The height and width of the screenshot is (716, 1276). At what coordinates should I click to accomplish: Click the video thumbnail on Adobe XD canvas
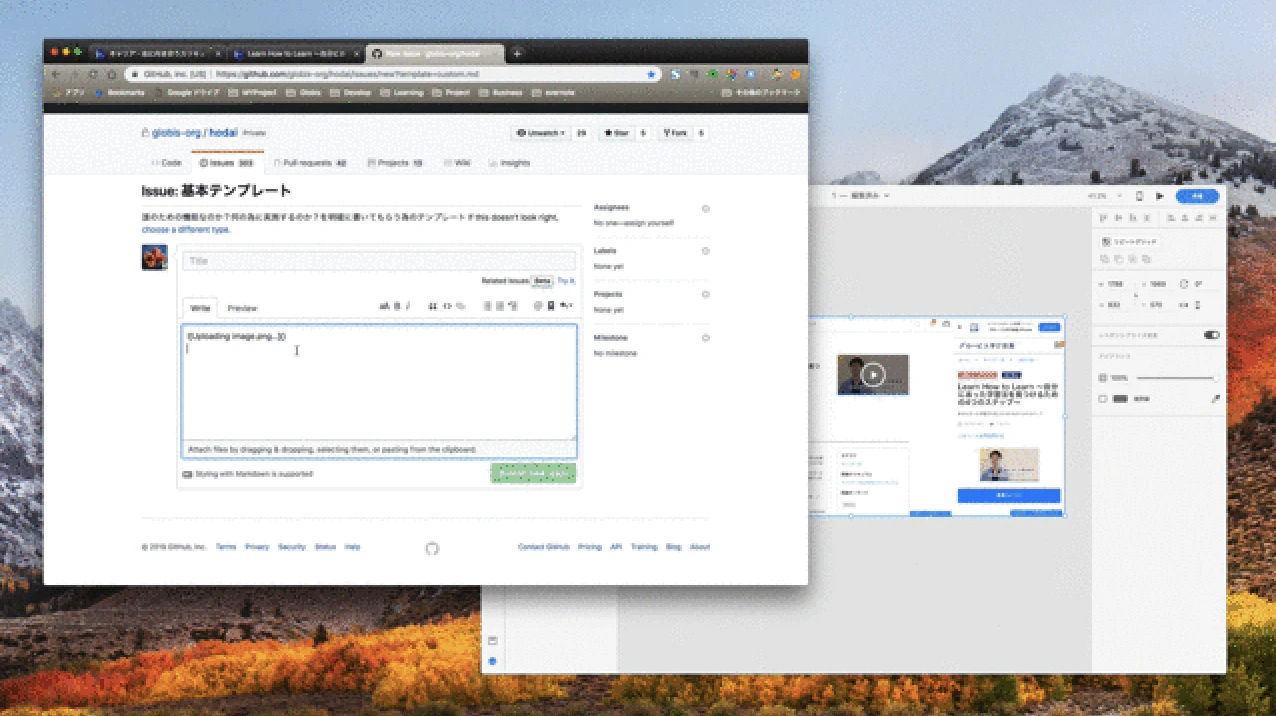873,375
